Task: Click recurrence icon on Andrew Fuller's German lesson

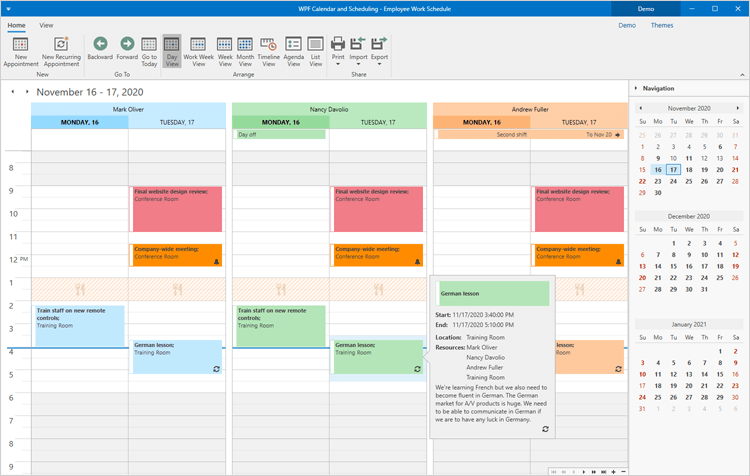Action: click(x=618, y=369)
